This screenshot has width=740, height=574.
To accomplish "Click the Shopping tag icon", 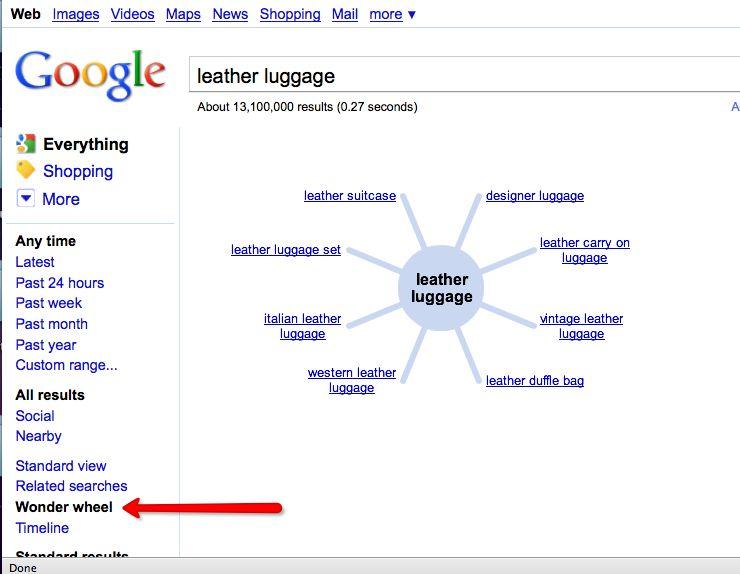I will tap(26, 171).
